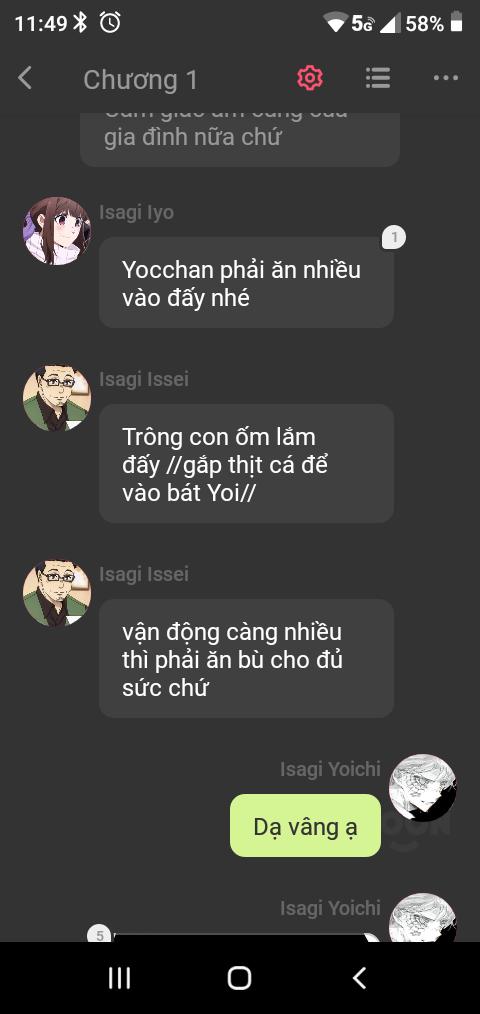The width and height of the screenshot is (480, 1014).
Task: Tap the Isagi Iyo sender name
Action: click(136, 212)
